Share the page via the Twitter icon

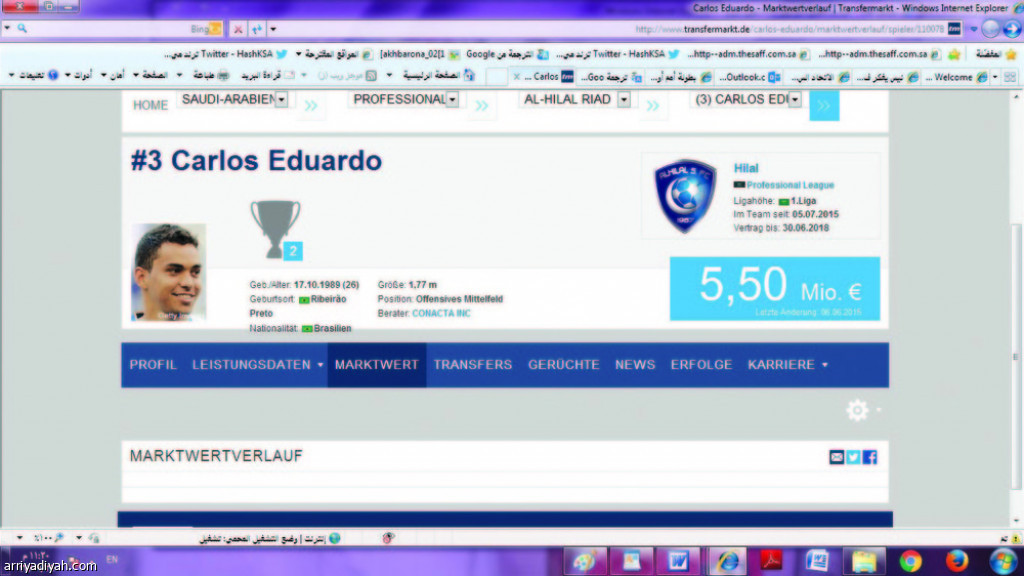(x=854, y=457)
